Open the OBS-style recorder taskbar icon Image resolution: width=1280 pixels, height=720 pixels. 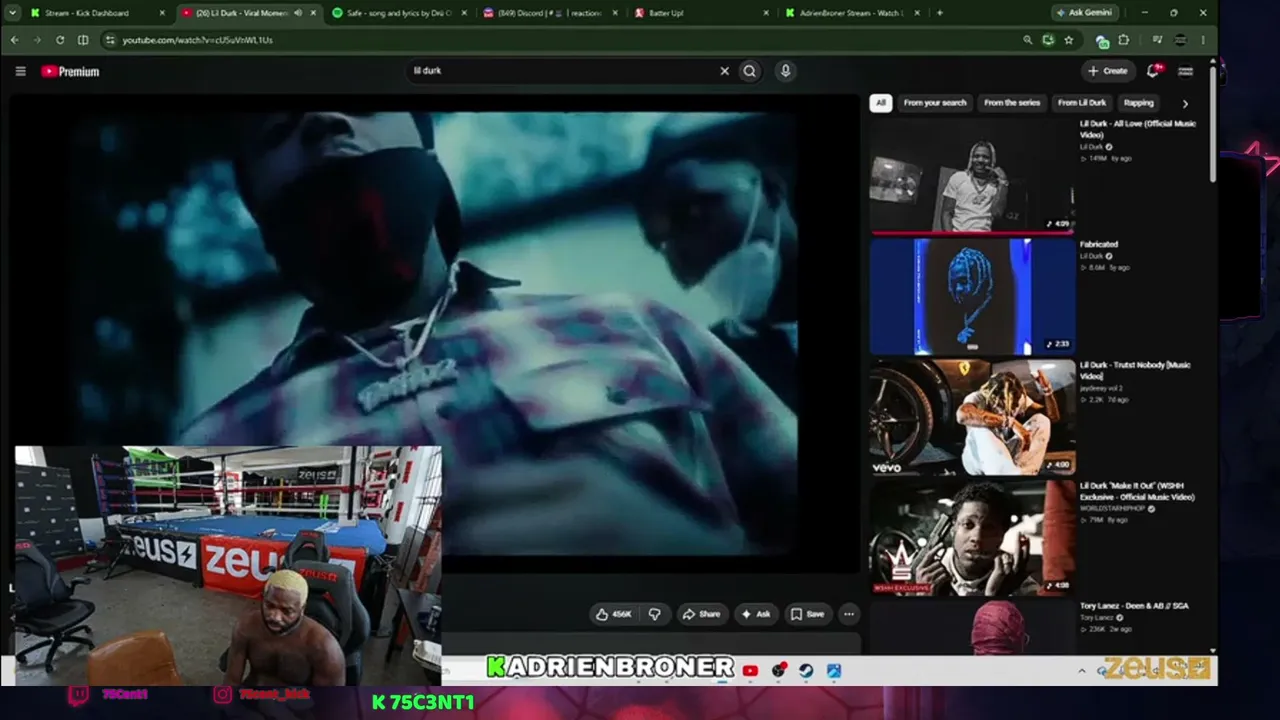click(x=778, y=671)
